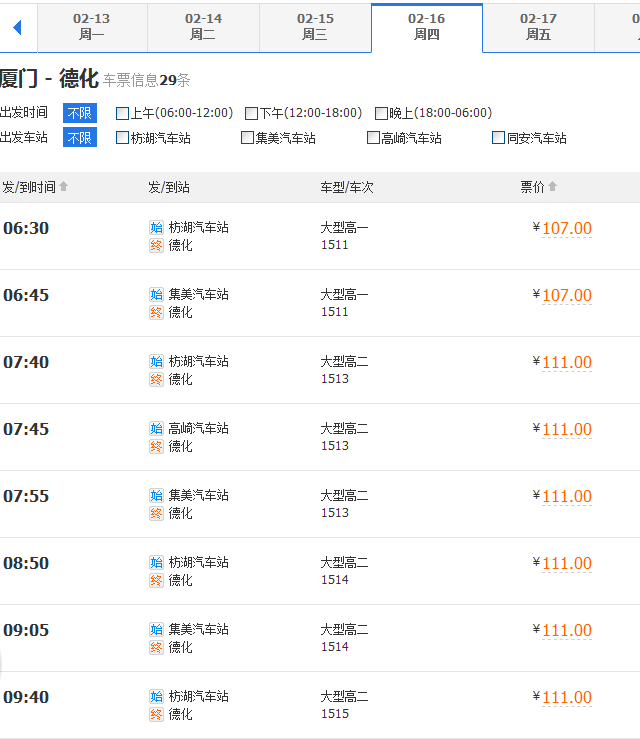Select the 02-16 周四 date tab
640x739 pixels.
tap(427, 27)
